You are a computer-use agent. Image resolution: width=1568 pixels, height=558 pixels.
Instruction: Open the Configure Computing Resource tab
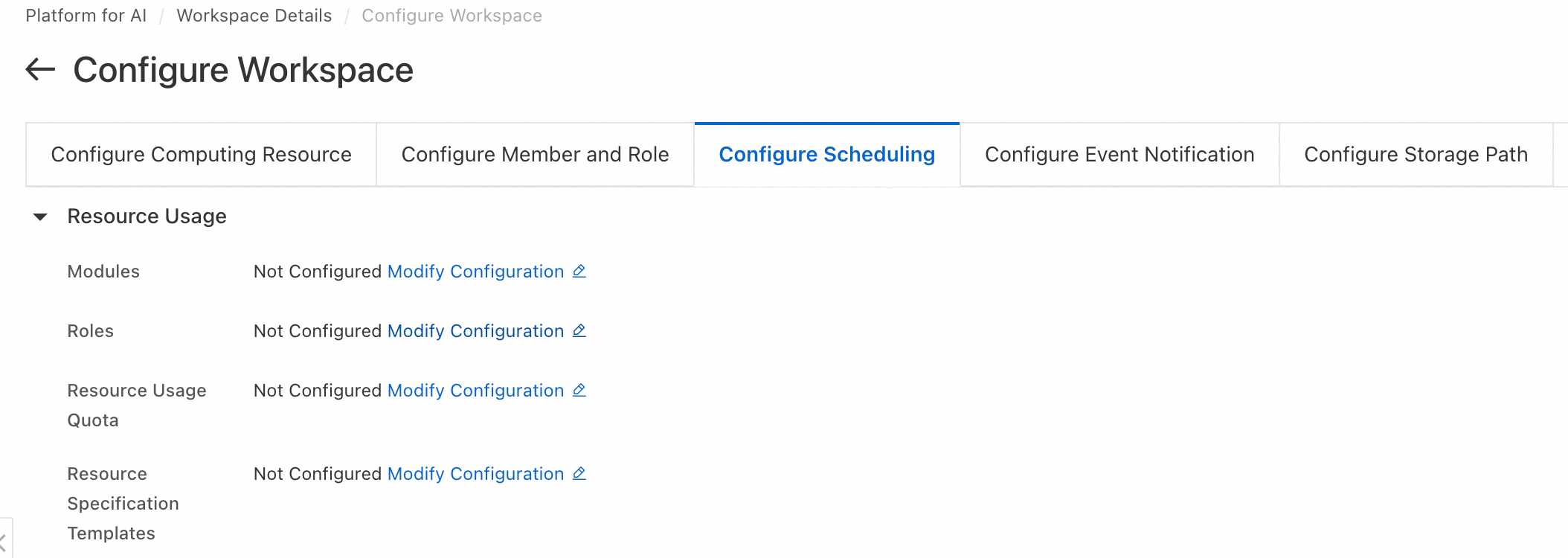[x=201, y=155]
